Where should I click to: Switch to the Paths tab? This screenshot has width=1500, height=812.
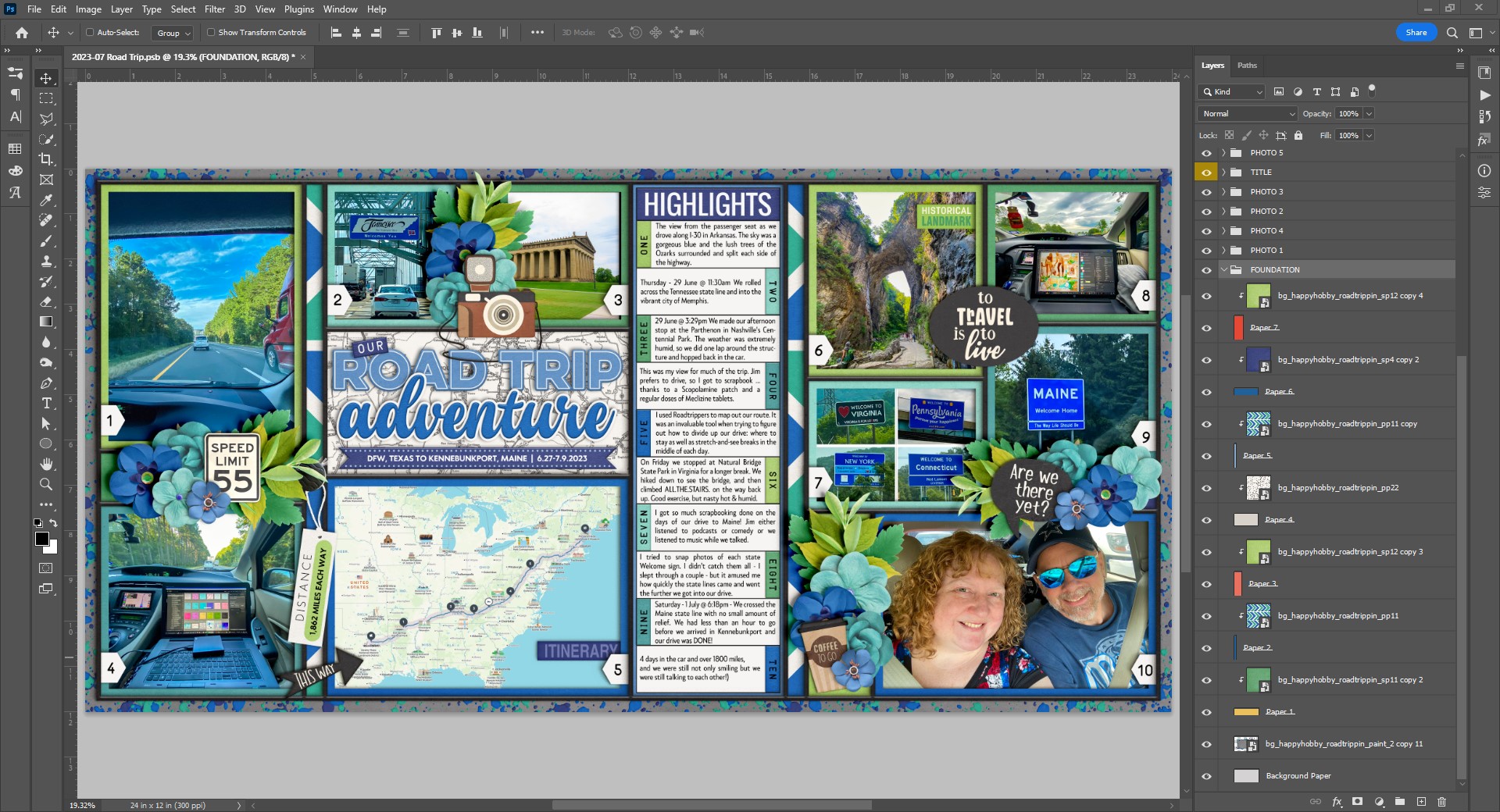1247,65
